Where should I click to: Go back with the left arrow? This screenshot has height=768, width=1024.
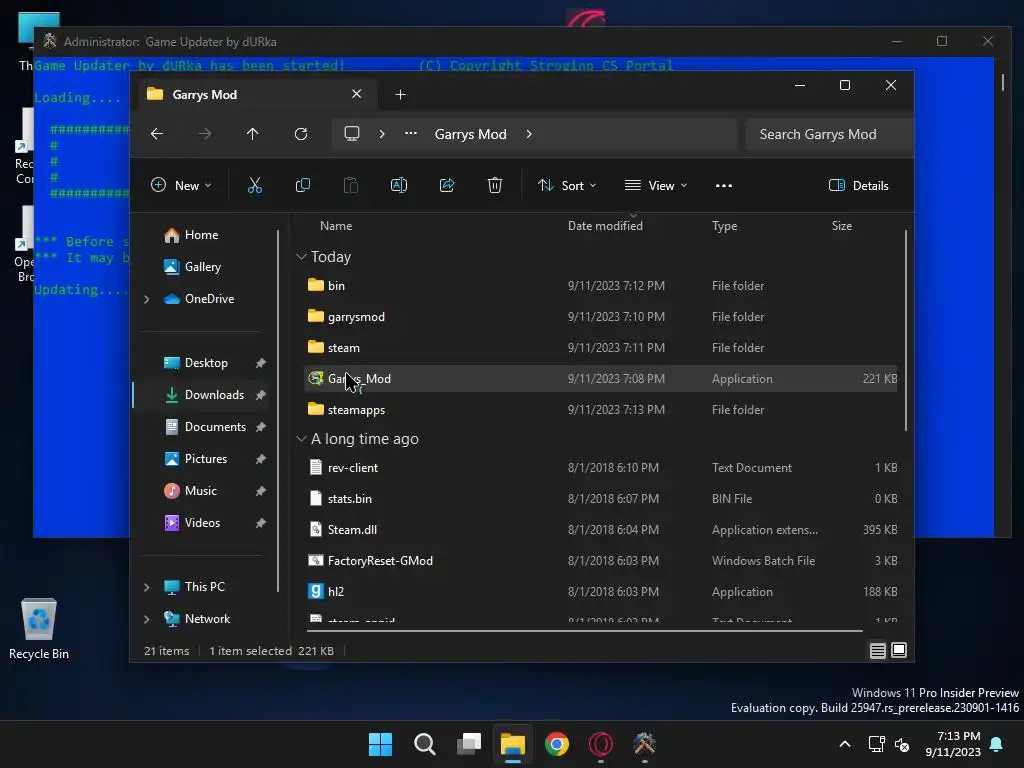(157, 134)
